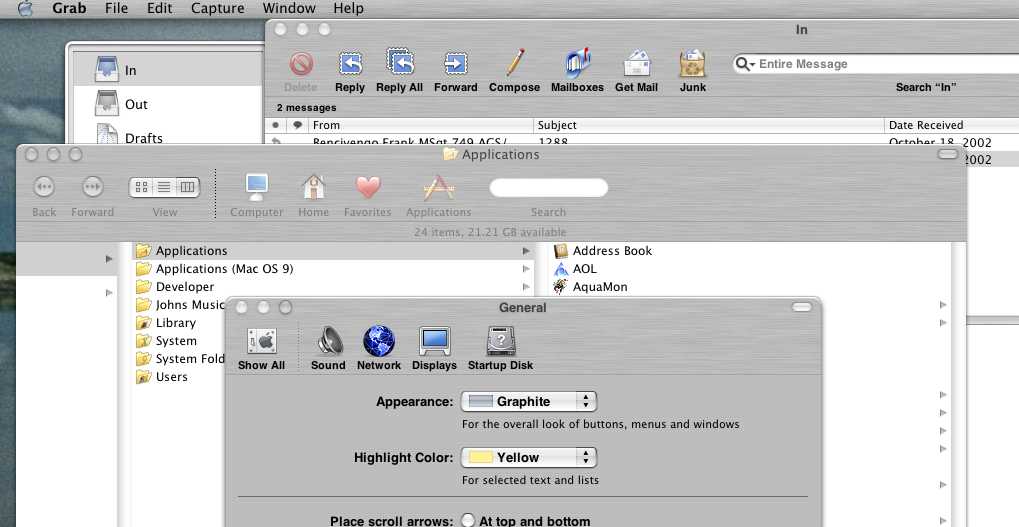Toggle the Finder toolbar pill button
The height and width of the screenshot is (527, 1019).
pos(948,154)
